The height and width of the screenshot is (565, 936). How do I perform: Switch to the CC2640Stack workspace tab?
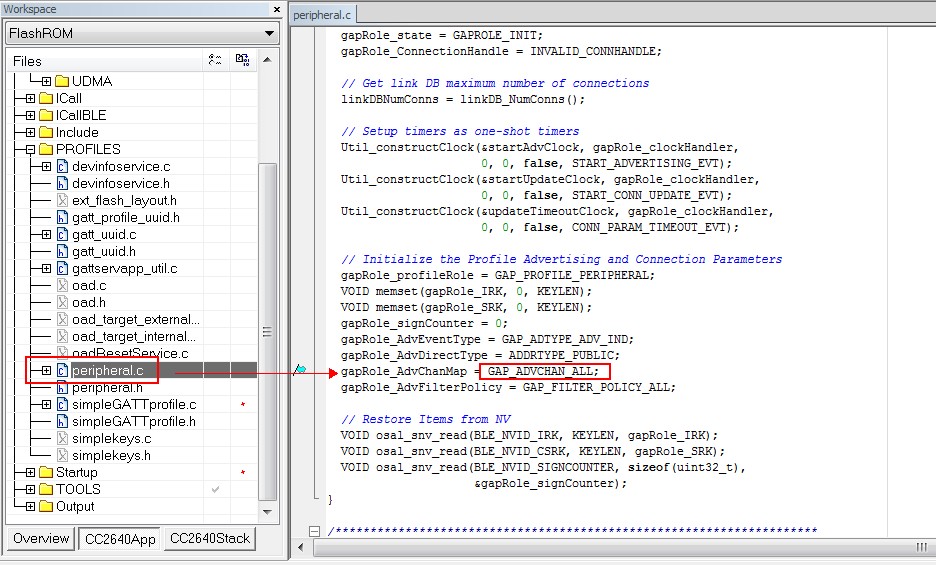coord(210,539)
